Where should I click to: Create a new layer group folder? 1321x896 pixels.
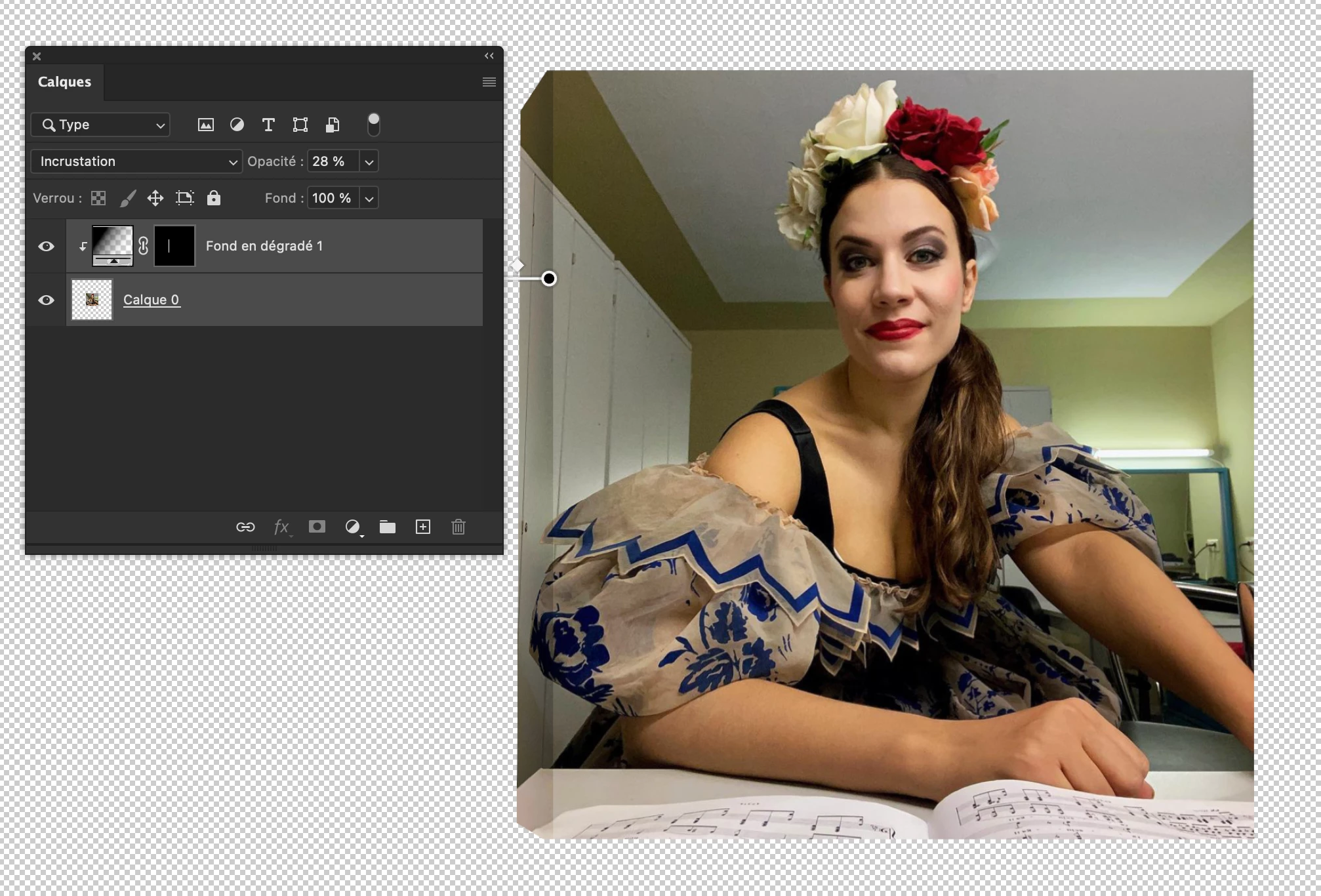pyautogui.click(x=388, y=527)
